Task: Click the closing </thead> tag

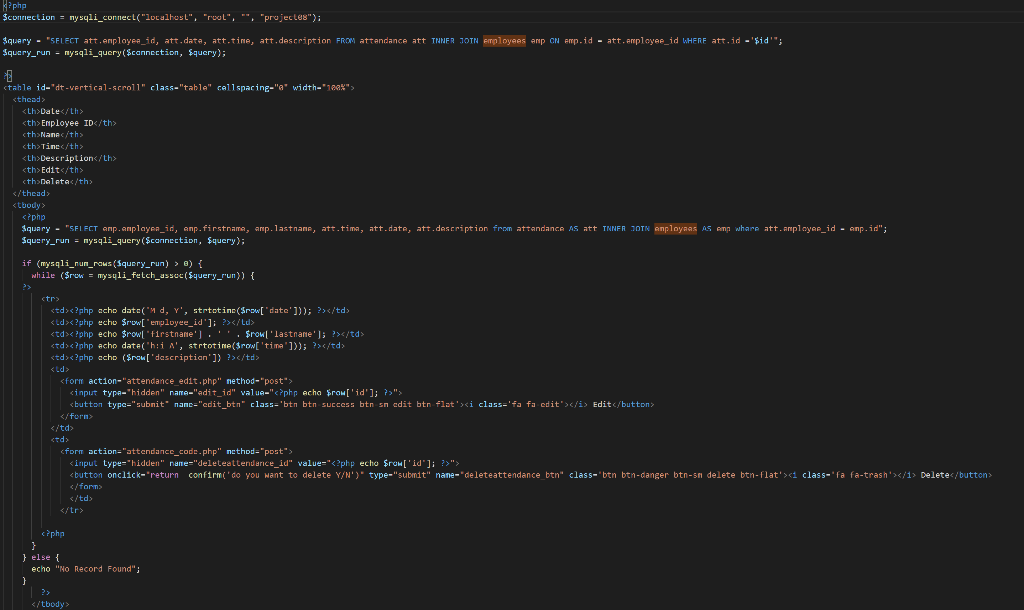Action: tap(31, 193)
